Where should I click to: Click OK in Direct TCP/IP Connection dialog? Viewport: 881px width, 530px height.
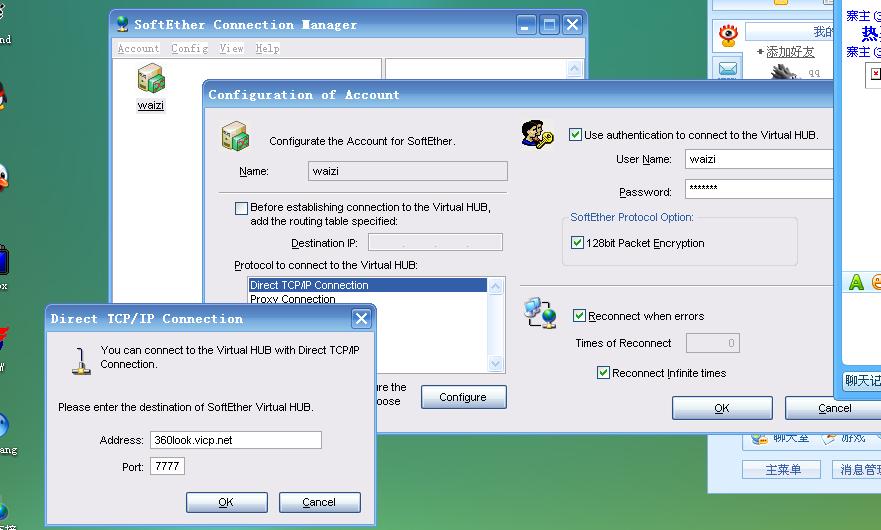(x=226, y=502)
